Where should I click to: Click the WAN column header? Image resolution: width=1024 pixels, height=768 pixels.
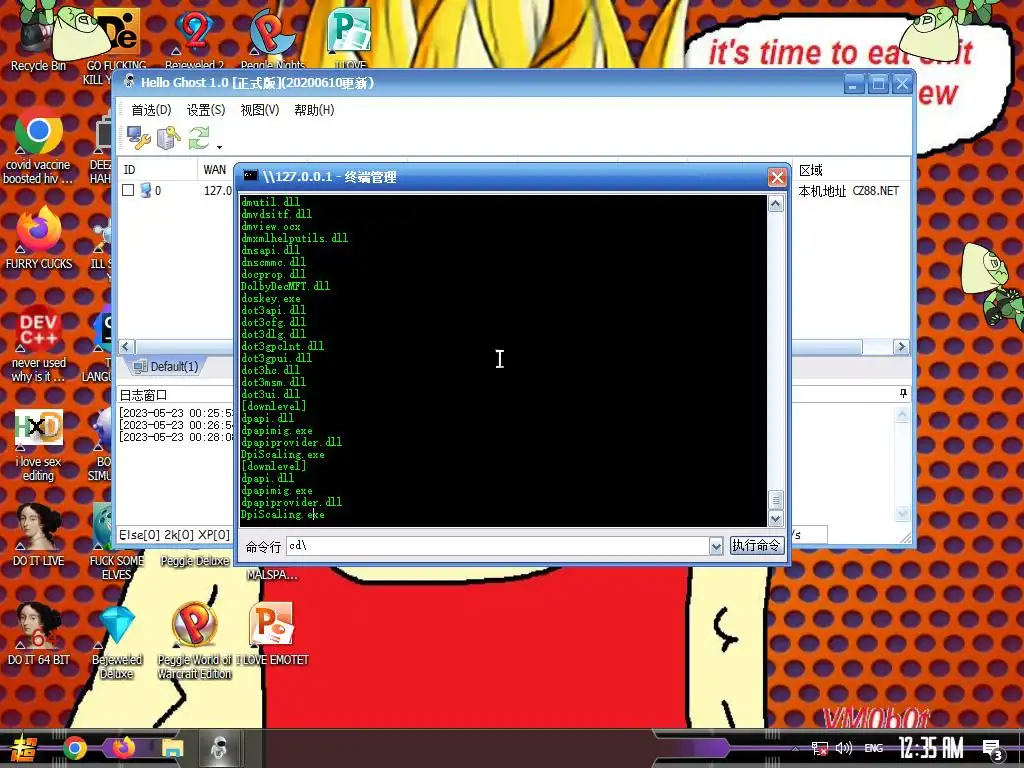214,170
